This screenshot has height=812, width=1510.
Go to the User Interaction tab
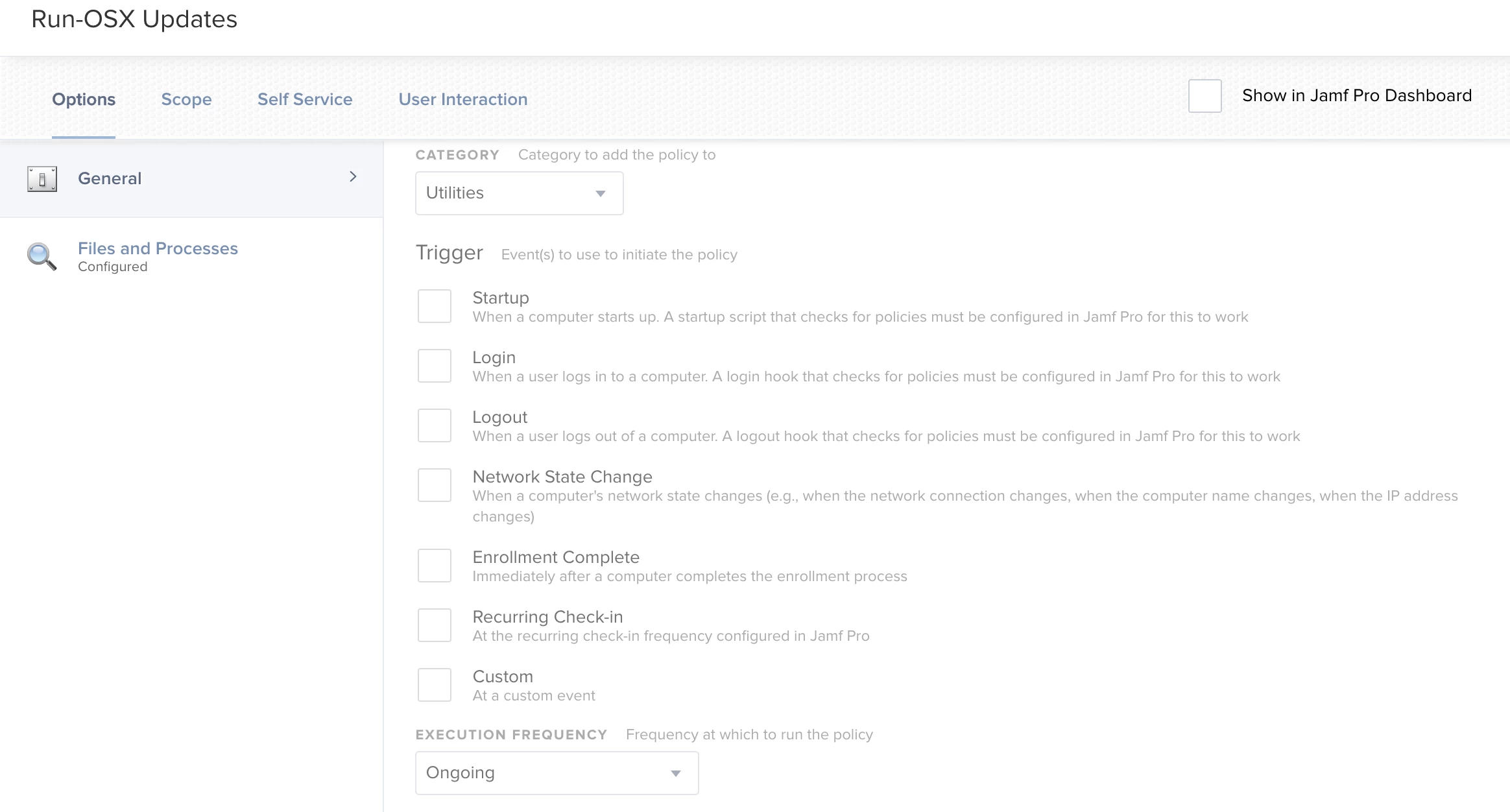[x=462, y=99]
